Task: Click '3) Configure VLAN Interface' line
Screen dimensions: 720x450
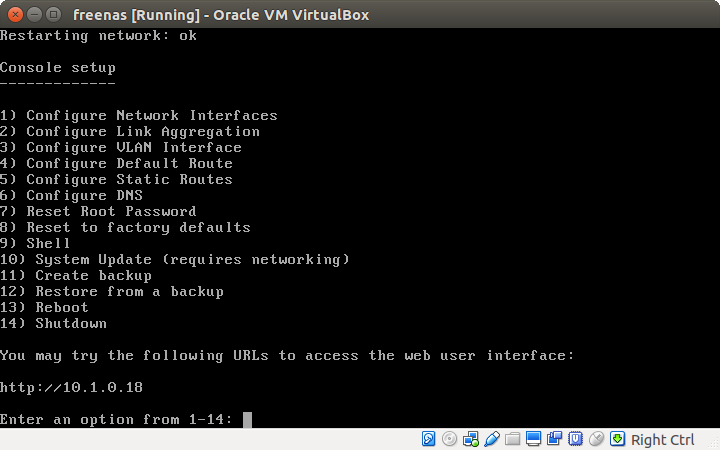Action: click(121, 147)
